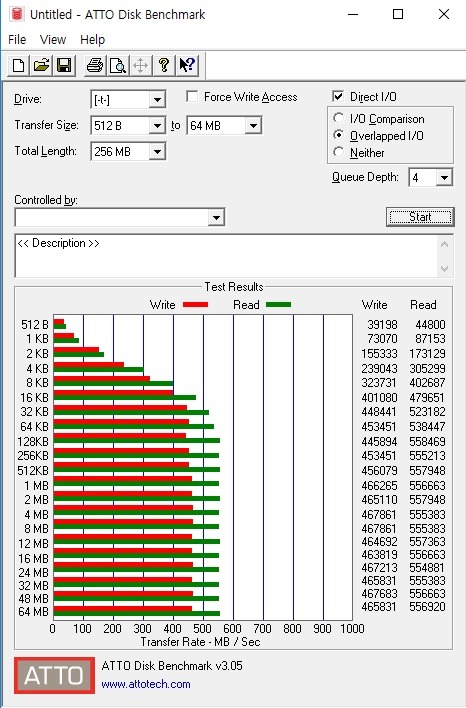Print results using the printer icon
Screen dimensions: 466x708
(95, 65)
